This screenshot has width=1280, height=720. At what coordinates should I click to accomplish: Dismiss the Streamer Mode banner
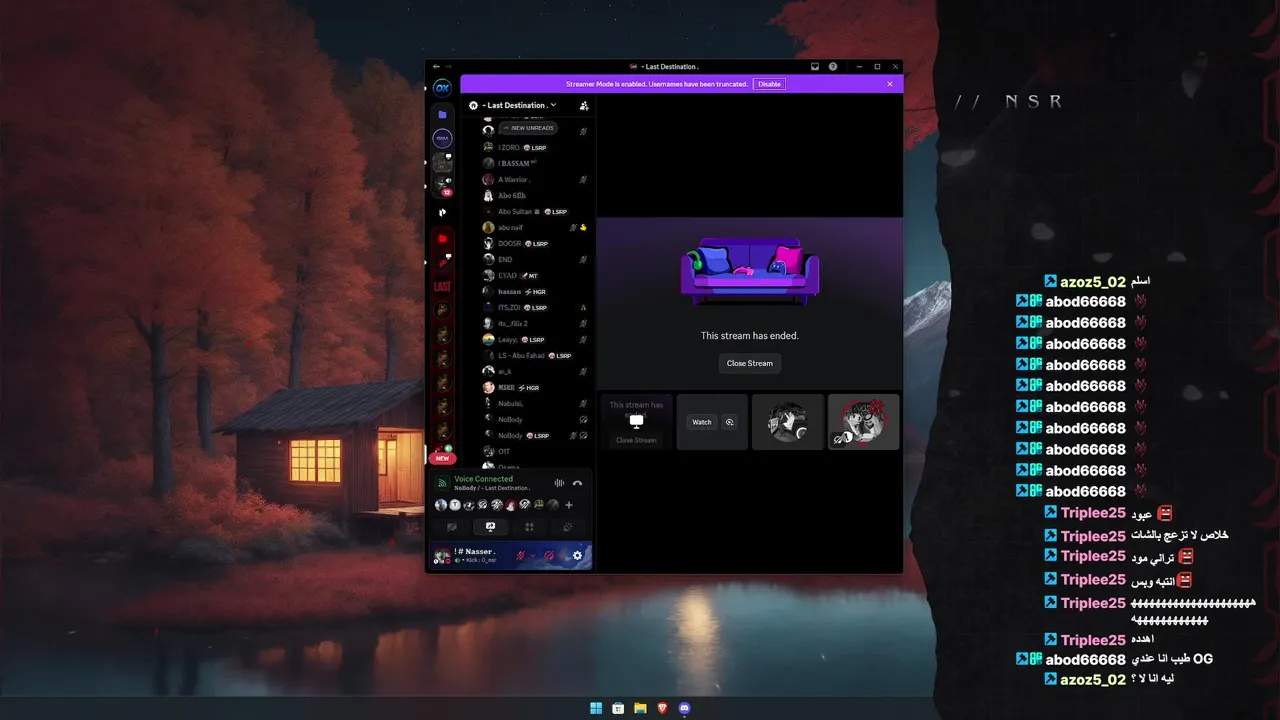tap(890, 84)
